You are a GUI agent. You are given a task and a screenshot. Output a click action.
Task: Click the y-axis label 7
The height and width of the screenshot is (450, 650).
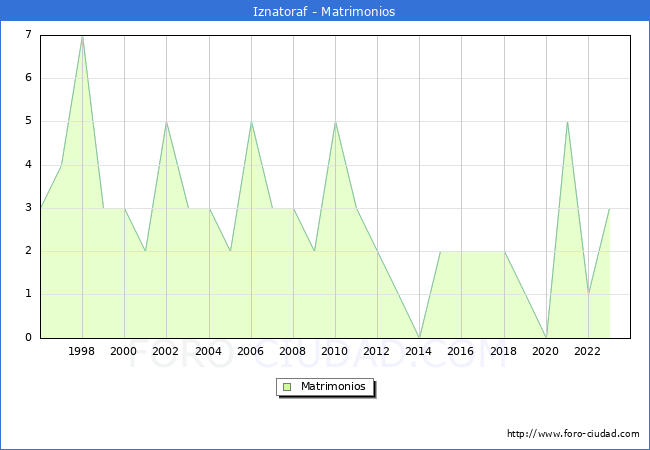tap(28, 35)
